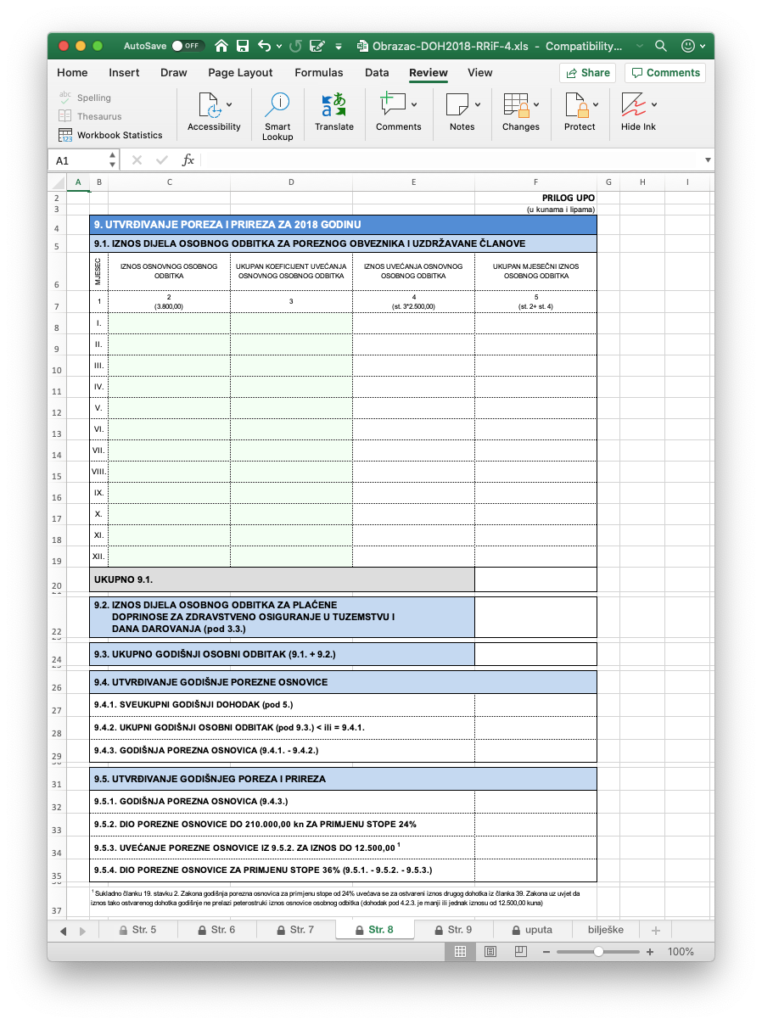Open the formula bar expand arrow

(708, 160)
